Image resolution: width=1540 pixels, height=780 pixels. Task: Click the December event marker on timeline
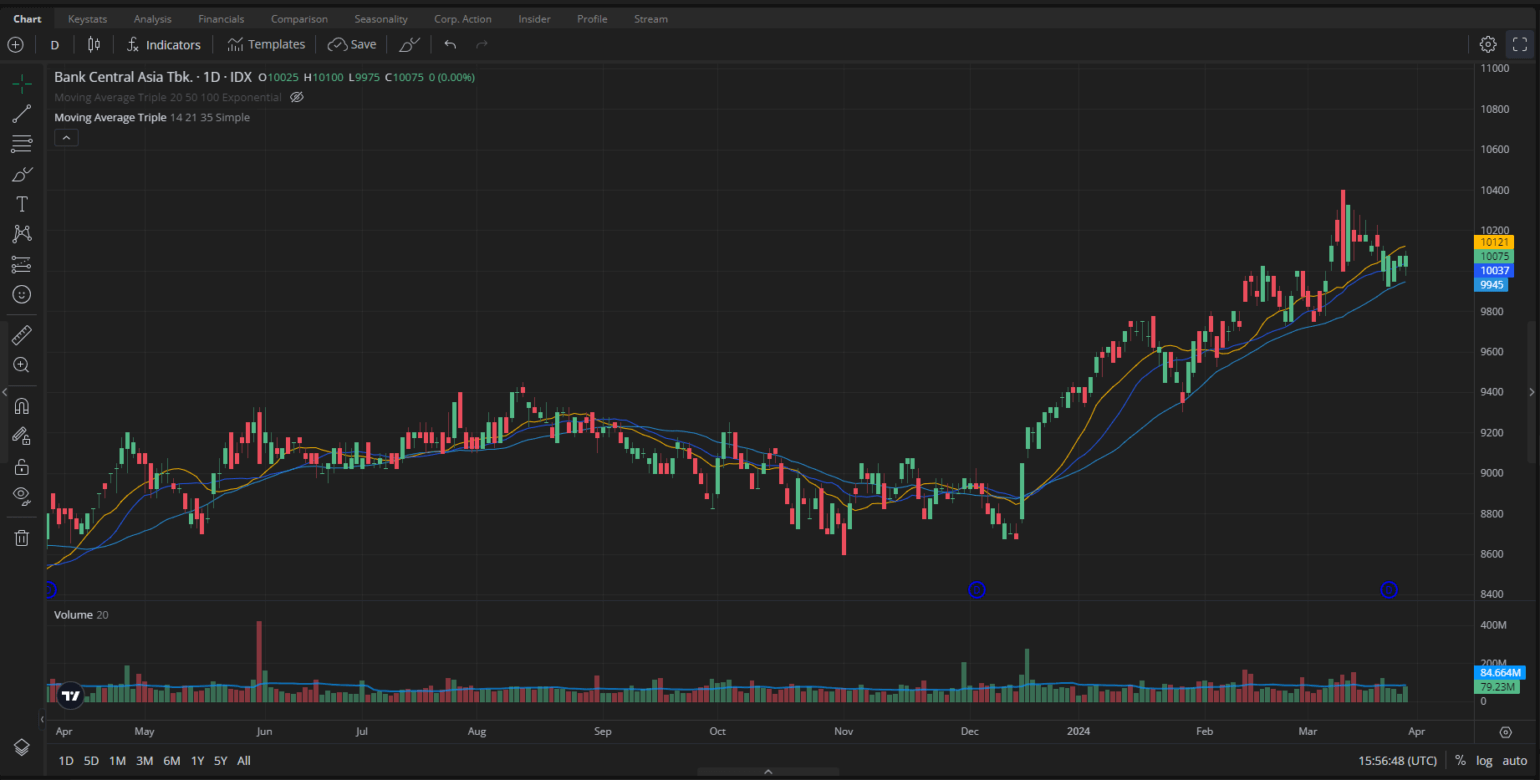pyautogui.click(x=977, y=590)
